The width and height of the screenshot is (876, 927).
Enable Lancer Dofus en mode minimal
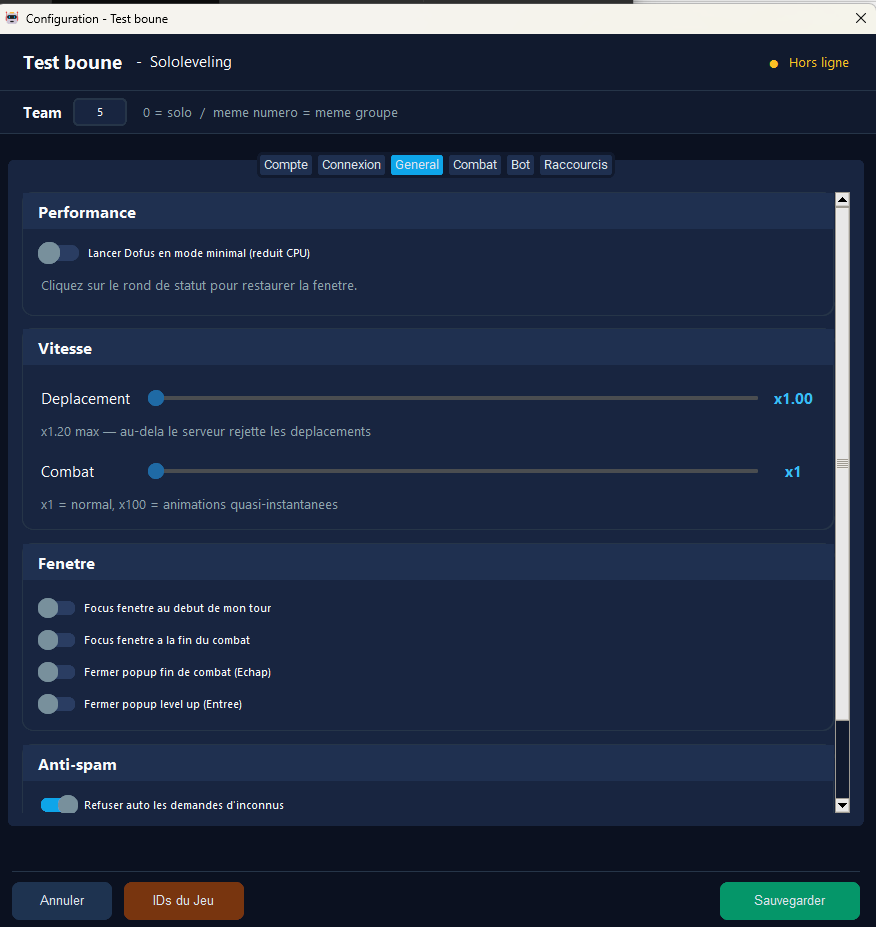pyautogui.click(x=57, y=252)
